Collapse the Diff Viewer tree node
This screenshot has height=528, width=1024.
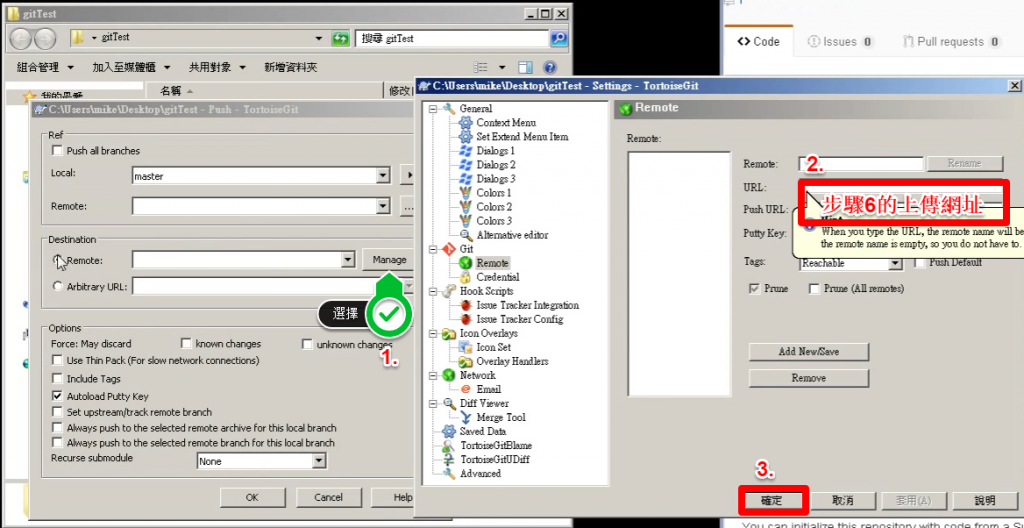tap(432, 404)
